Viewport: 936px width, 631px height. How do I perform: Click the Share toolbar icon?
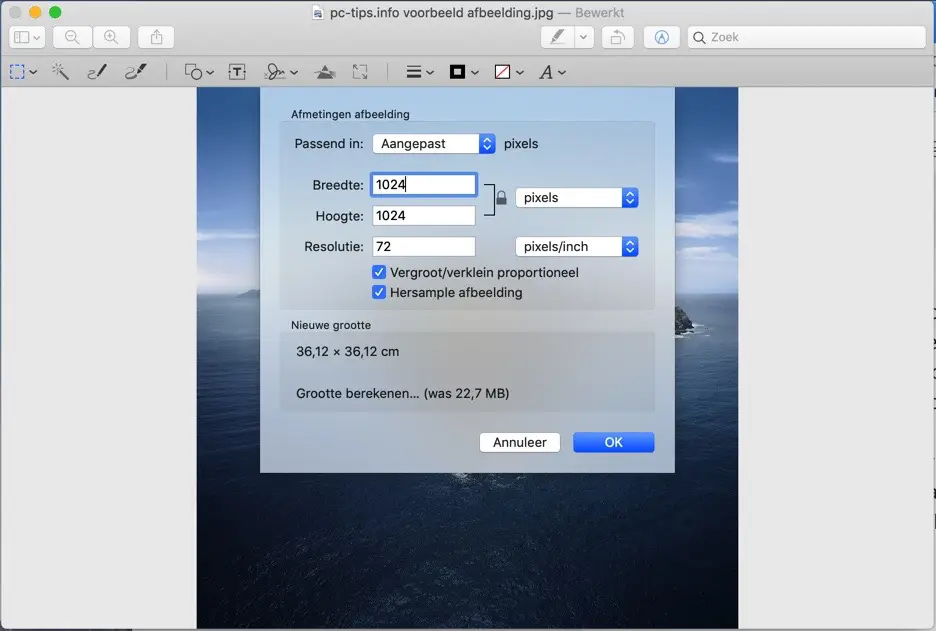156,37
